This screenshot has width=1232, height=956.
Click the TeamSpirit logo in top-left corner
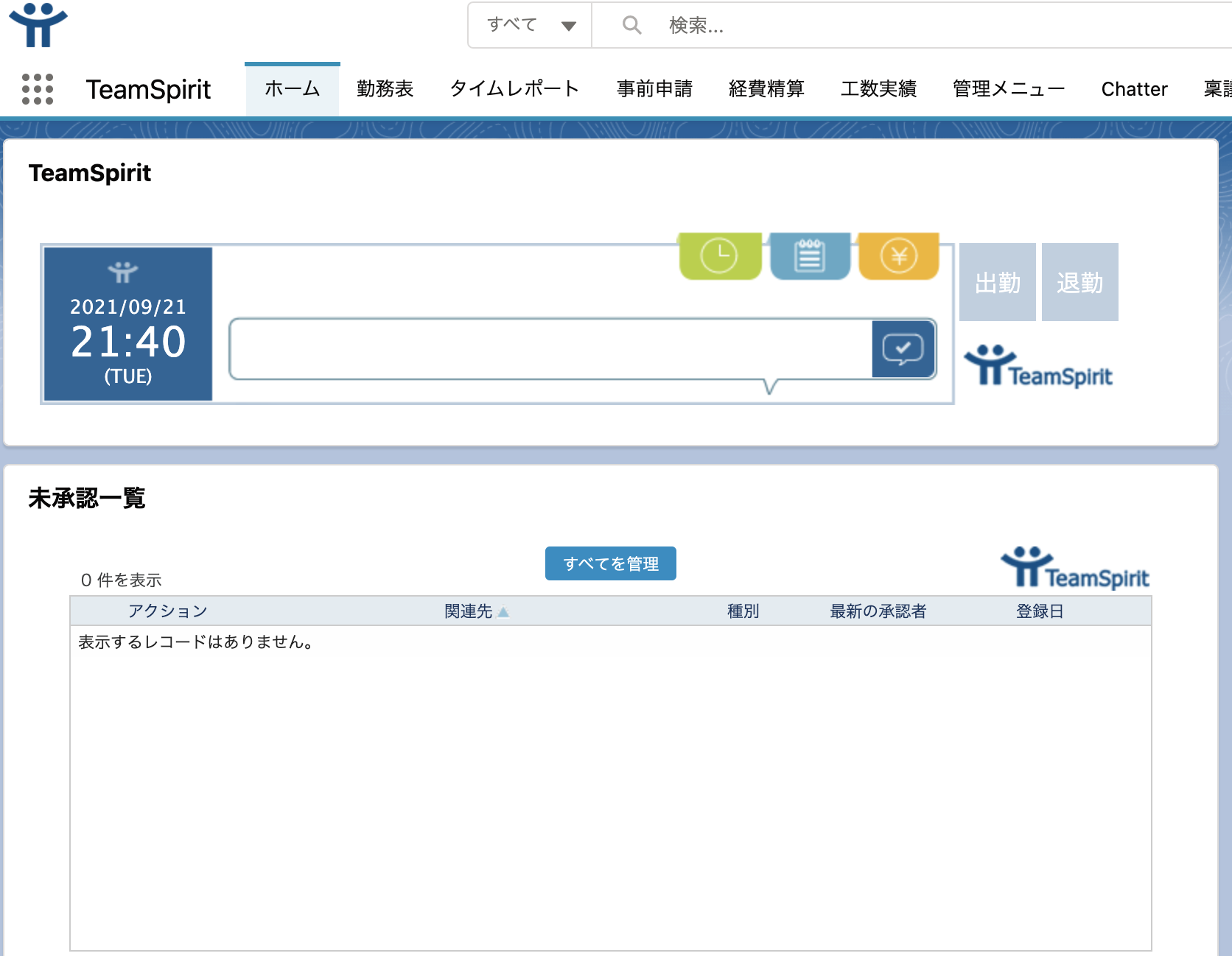38,25
